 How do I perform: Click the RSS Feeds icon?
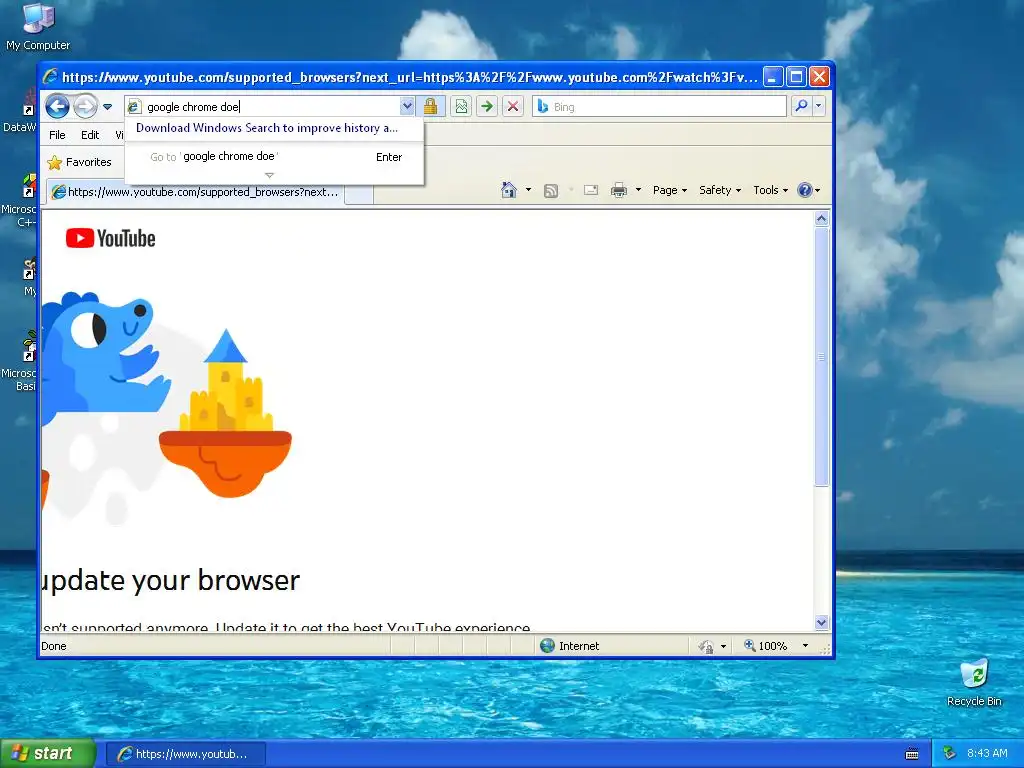coord(551,191)
